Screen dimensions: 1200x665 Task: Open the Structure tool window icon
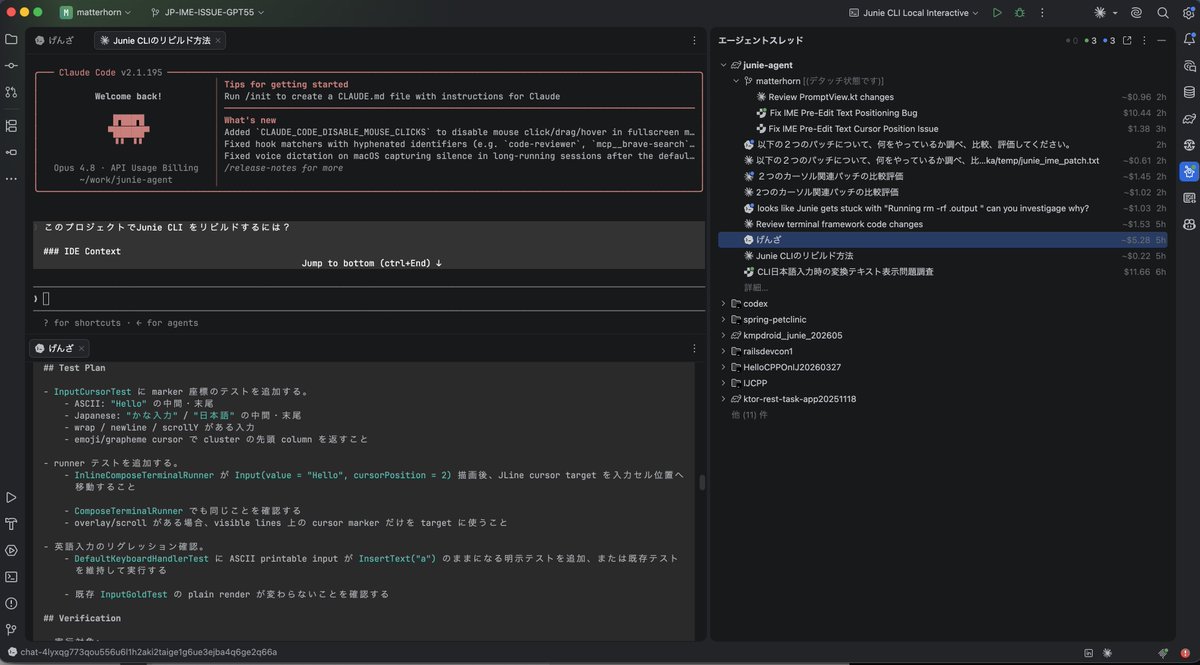pos(12,126)
